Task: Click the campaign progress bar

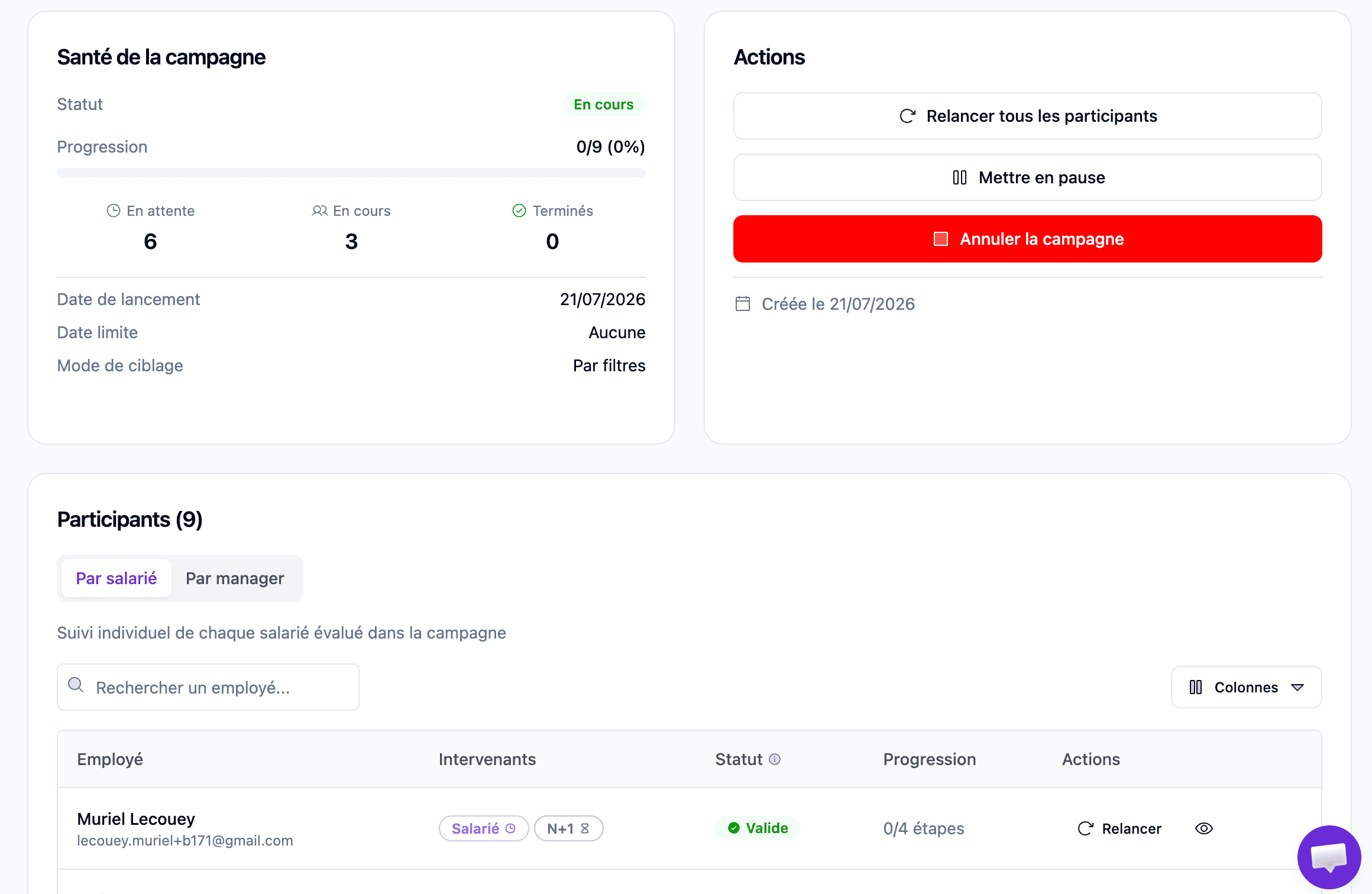Action: 351,173
